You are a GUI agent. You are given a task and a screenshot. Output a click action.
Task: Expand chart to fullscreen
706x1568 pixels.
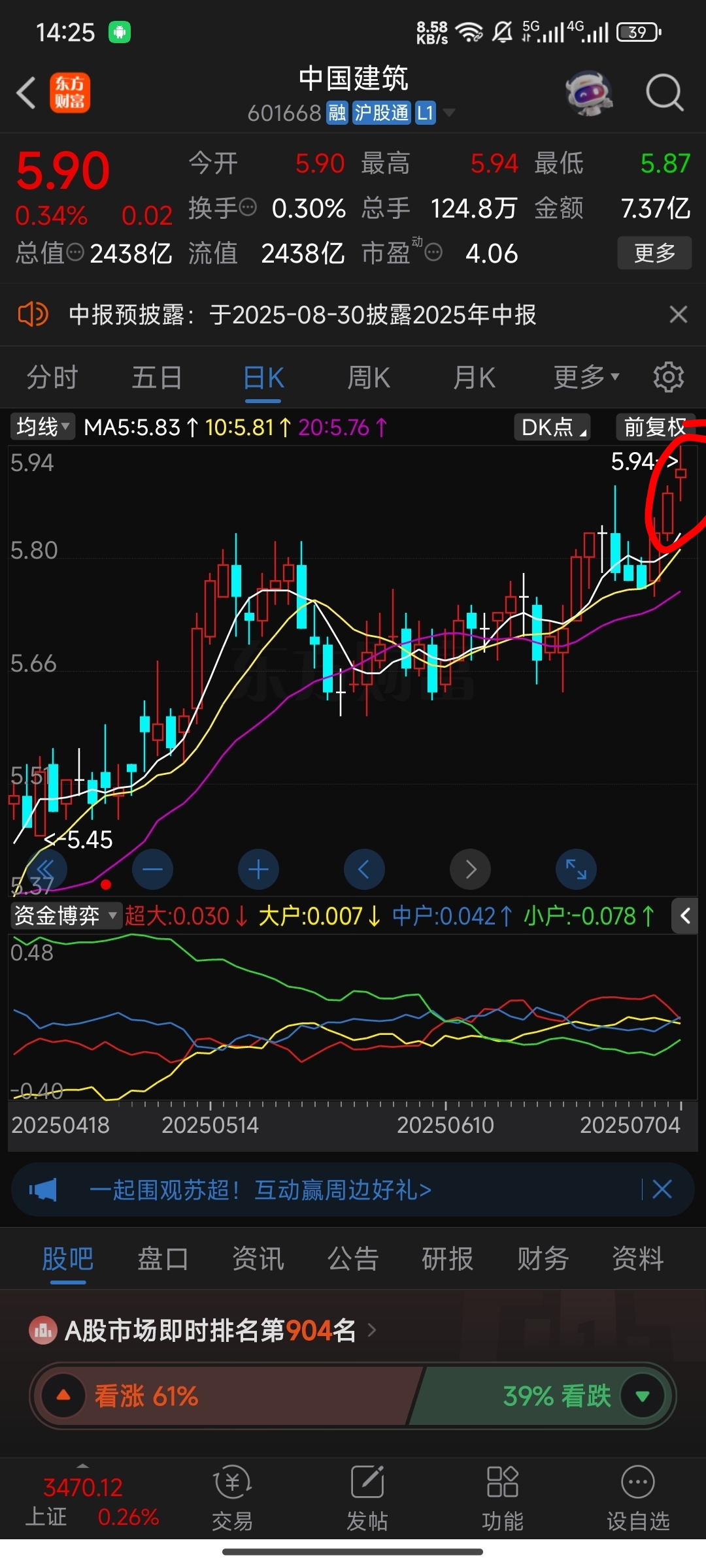tap(576, 869)
